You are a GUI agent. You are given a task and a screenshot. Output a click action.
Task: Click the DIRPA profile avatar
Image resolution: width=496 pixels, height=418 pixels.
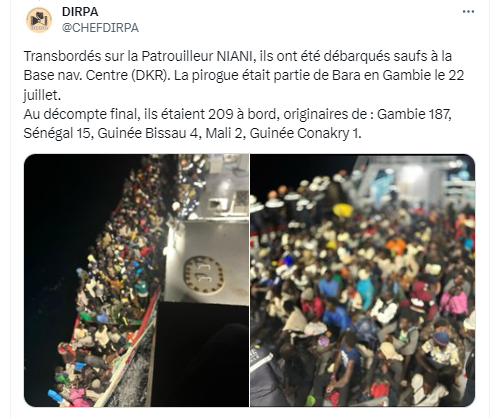click(x=39, y=20)
